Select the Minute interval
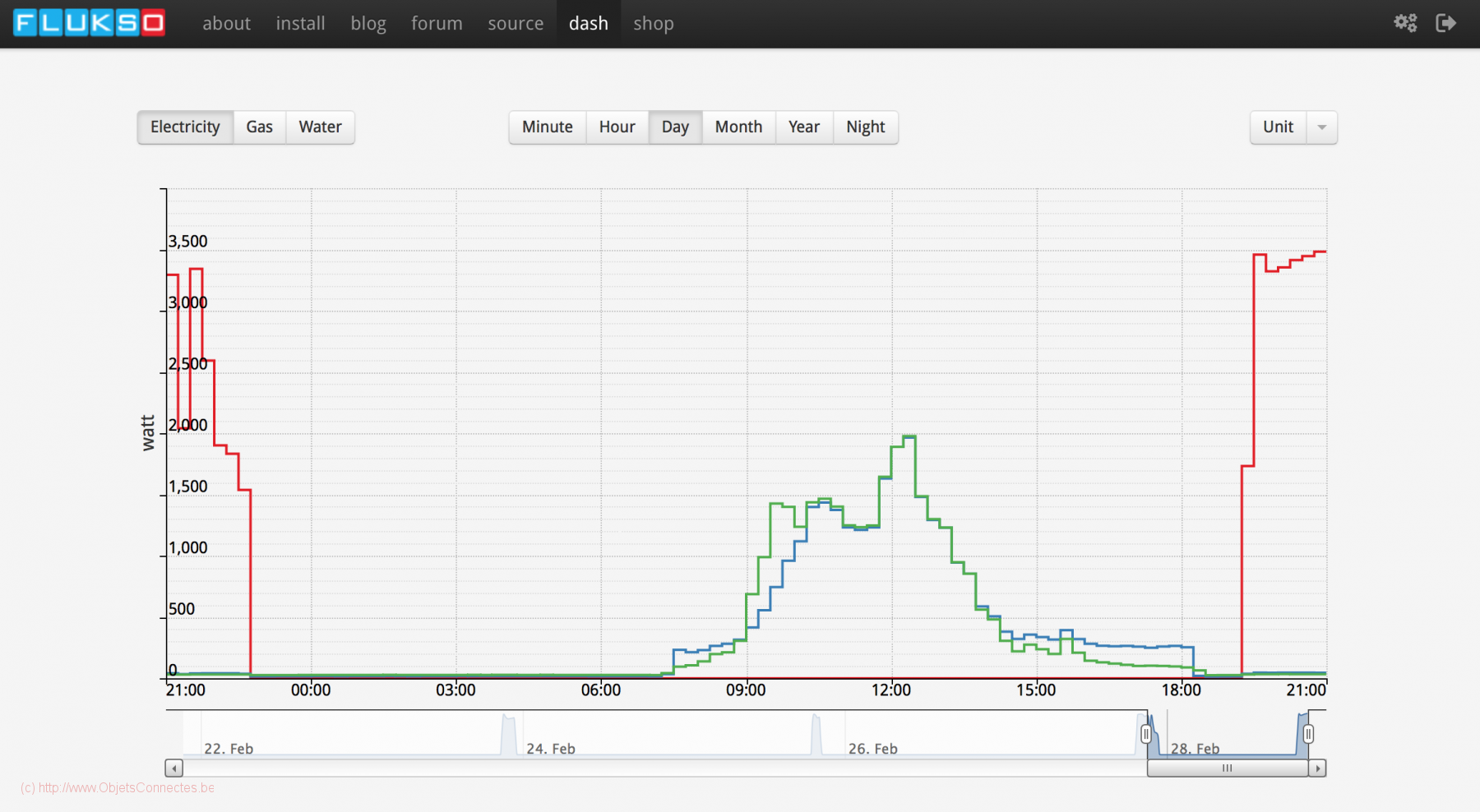The width and height of the screenshot is (1480, 812). (x=548, y=127)
